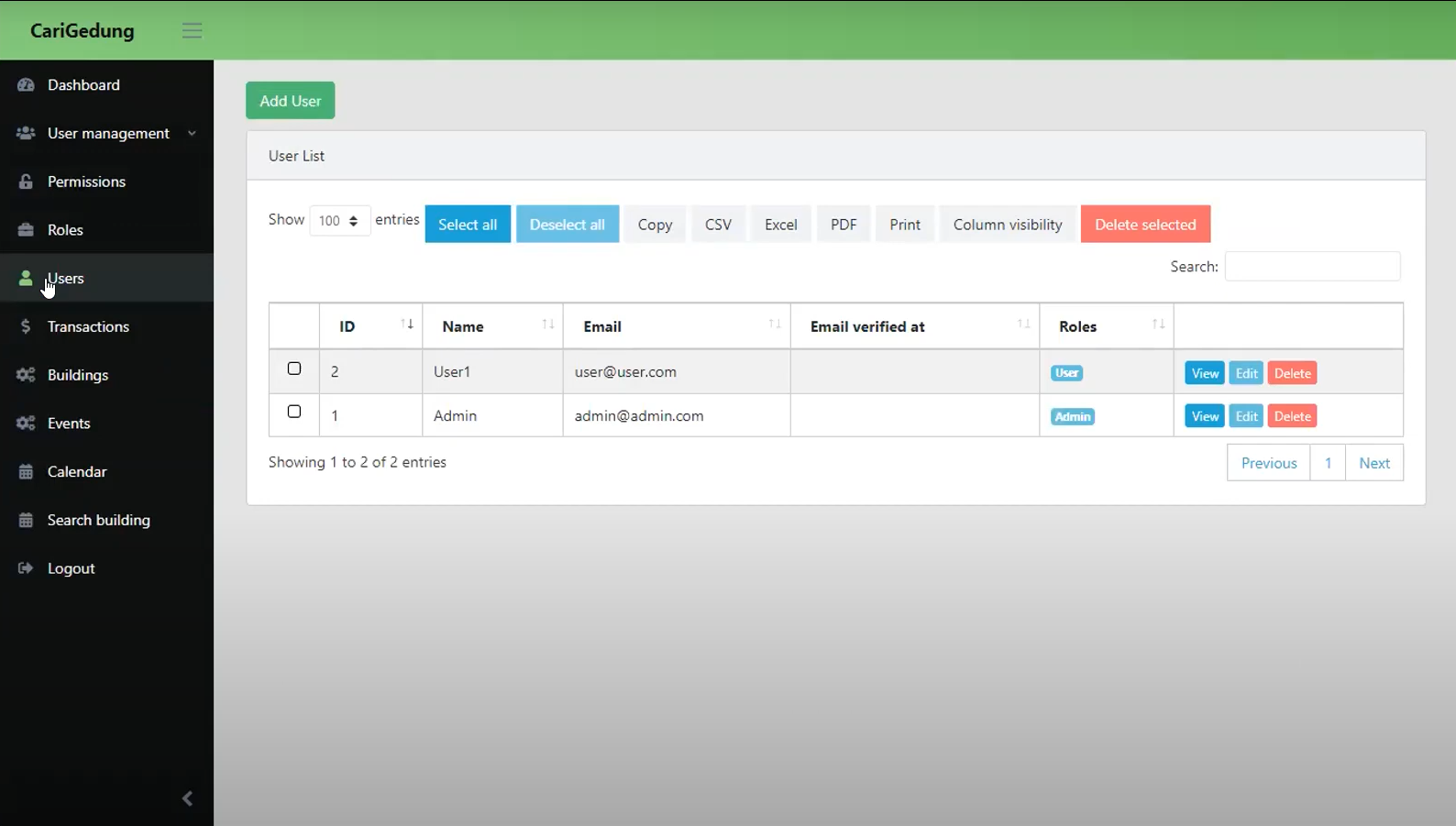Click the User role badge

[1066, 373]
